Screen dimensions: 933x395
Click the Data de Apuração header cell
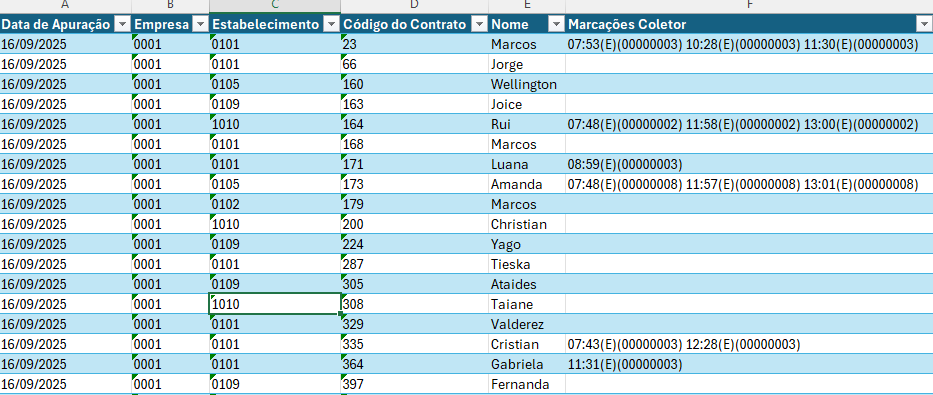pyautogui.click(x=65, y=24)
